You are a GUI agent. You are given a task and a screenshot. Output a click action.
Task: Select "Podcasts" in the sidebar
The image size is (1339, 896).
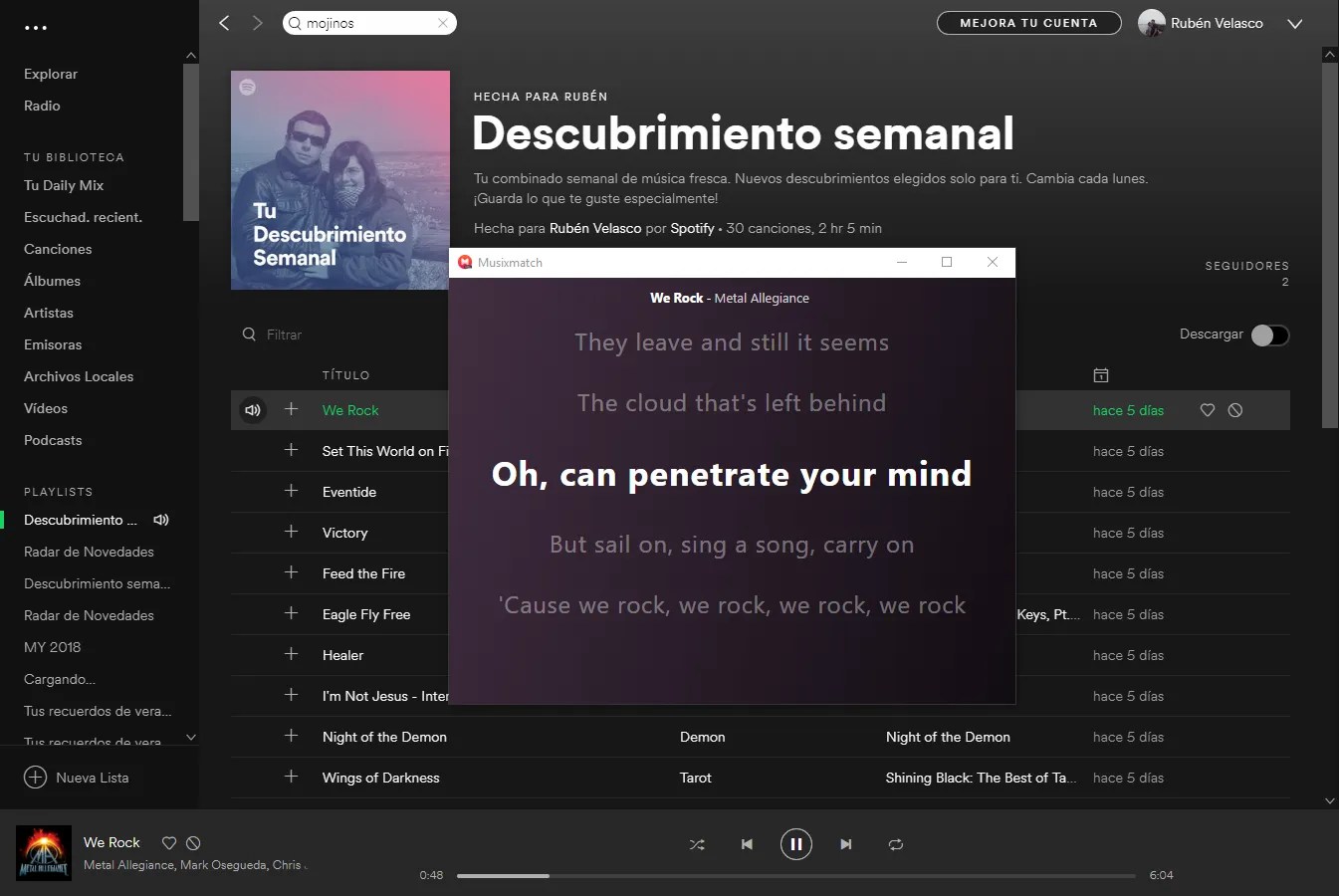[x=52, y=439]
